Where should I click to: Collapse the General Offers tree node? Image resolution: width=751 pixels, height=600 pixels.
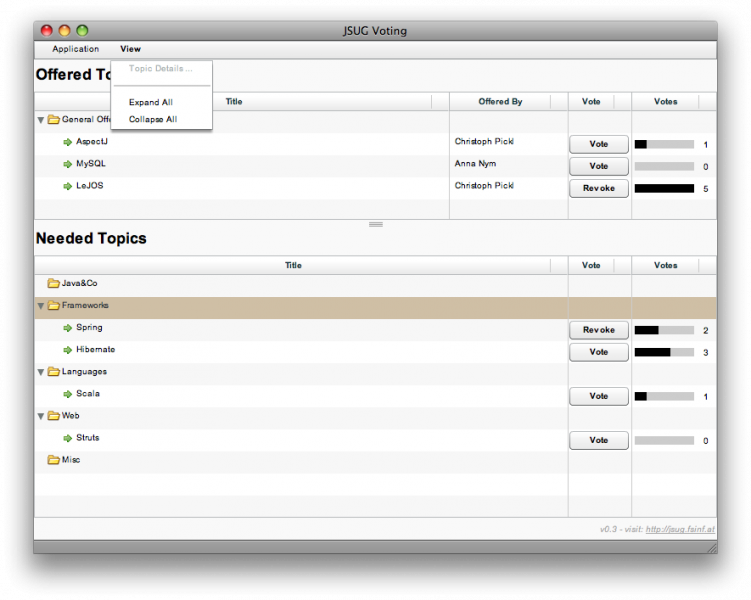click(41, 120)
